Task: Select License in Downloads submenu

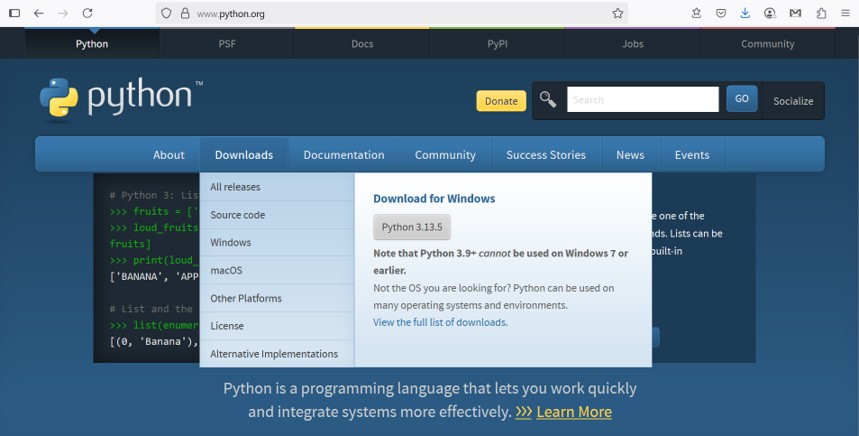Action: (x=277, y=326)
